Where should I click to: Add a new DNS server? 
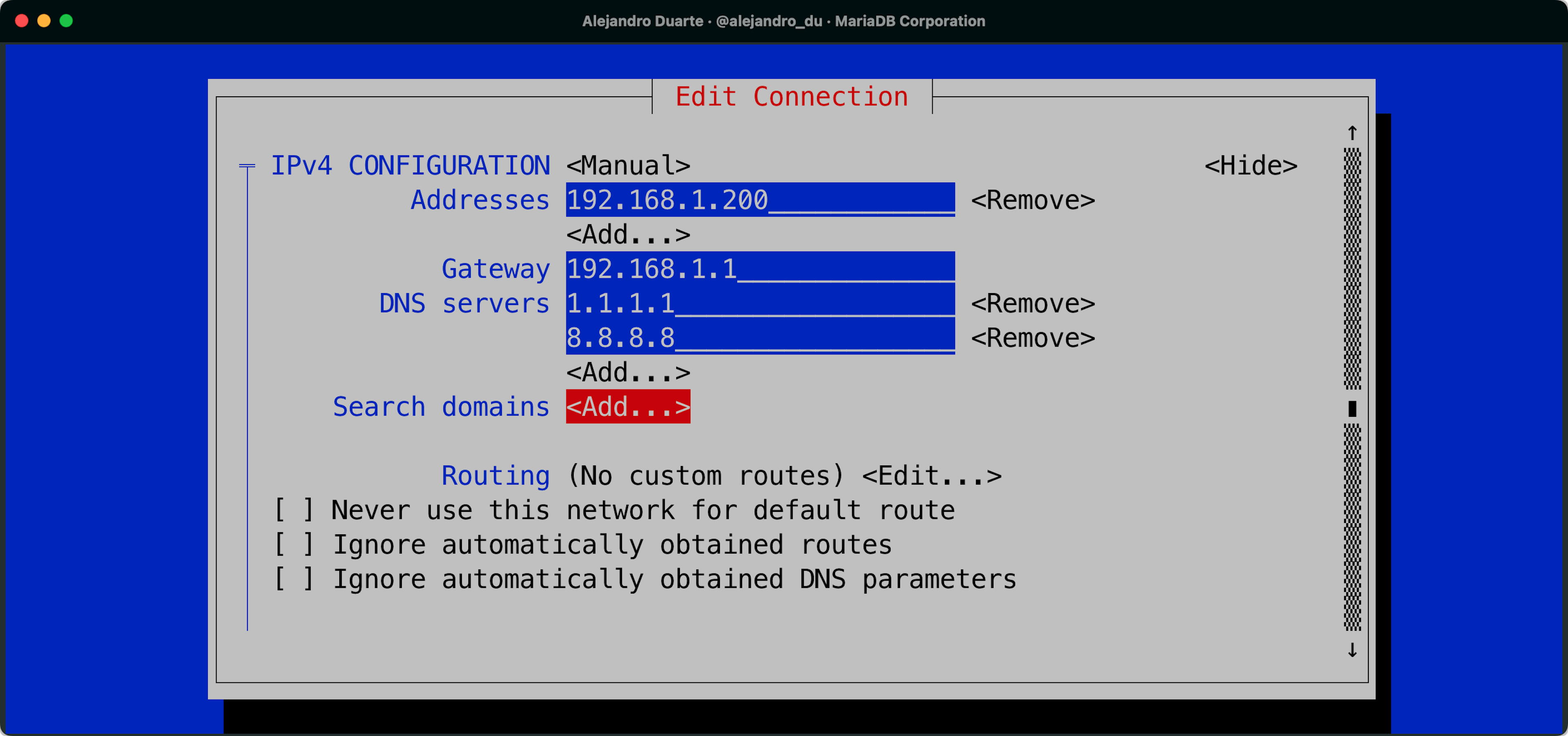click(628, 372)
